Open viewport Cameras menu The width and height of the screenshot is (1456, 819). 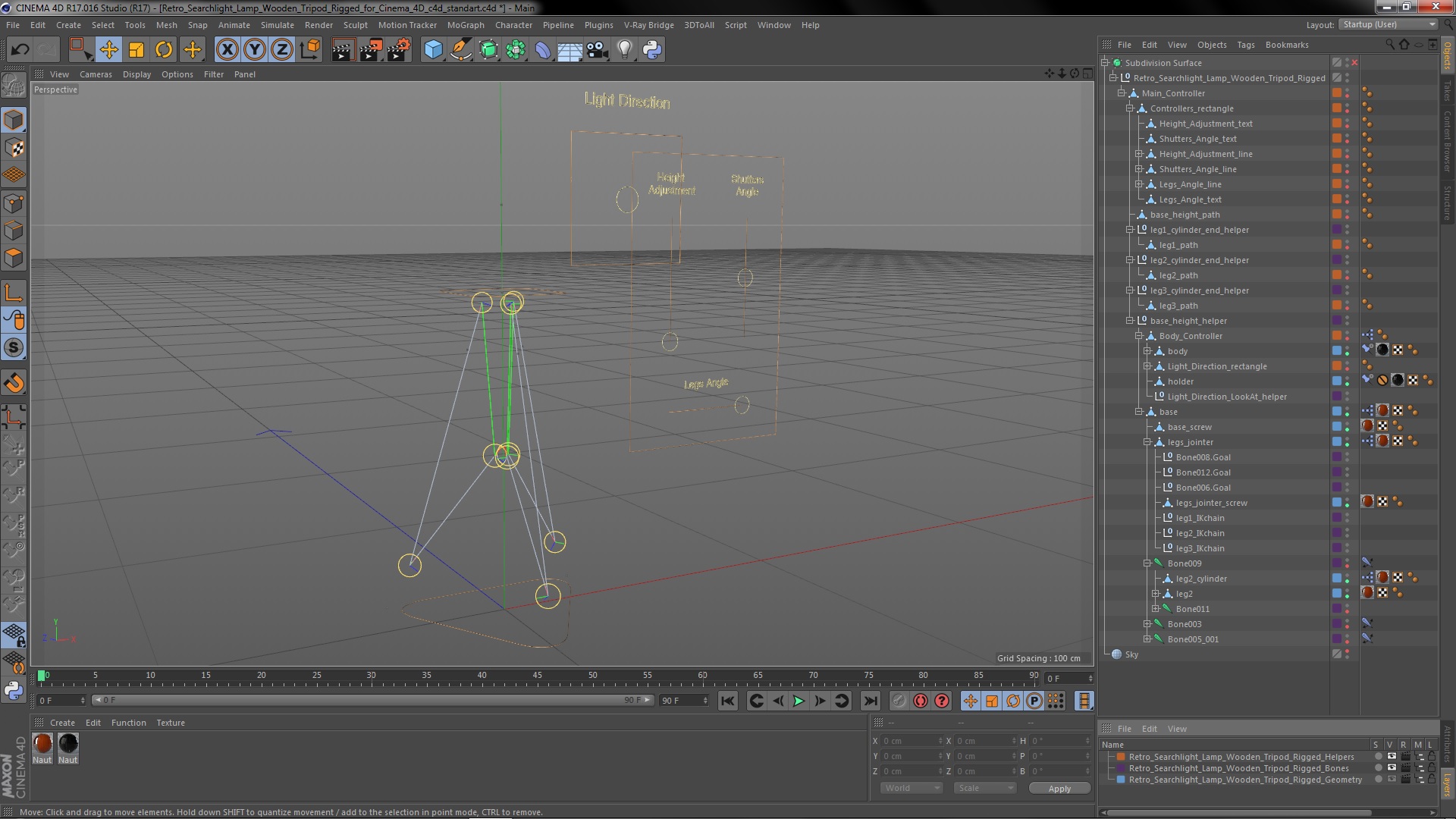[x=96, y=74]
